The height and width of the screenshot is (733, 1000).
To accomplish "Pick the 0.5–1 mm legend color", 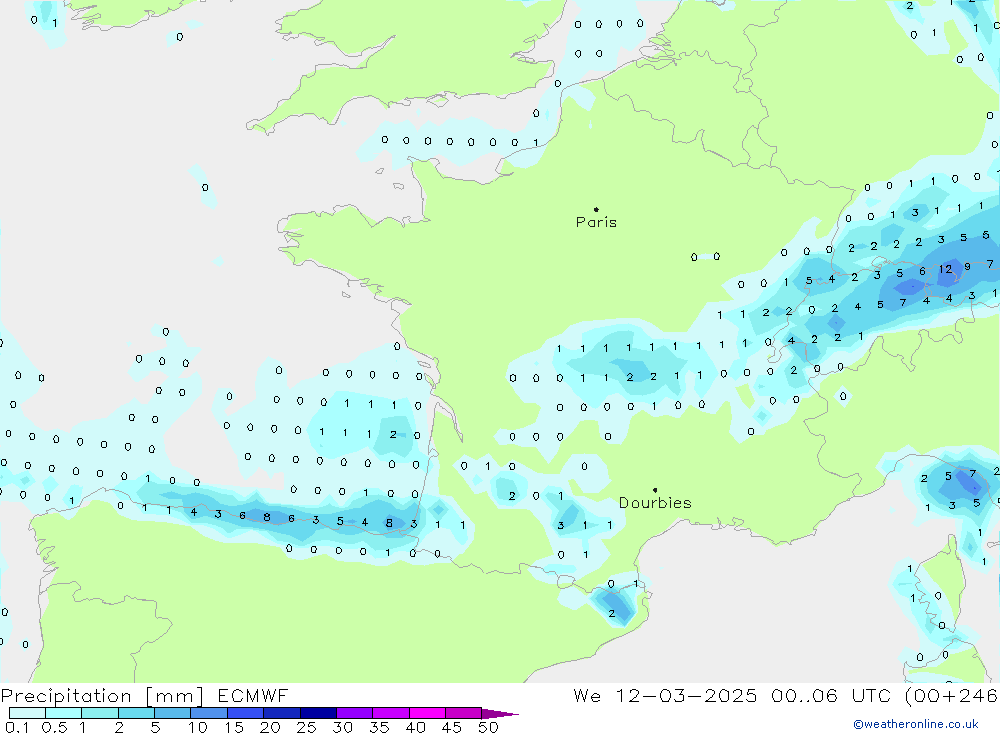I will tap(64, 713).
